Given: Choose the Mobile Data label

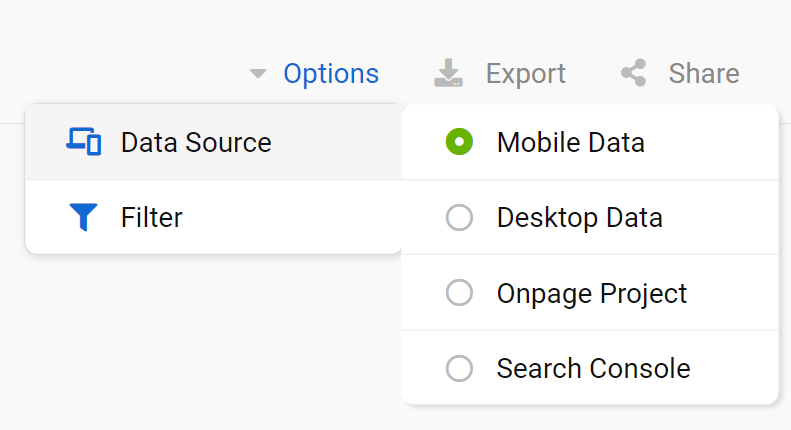Looking at the screenshot, I should (x=571, y=142).
